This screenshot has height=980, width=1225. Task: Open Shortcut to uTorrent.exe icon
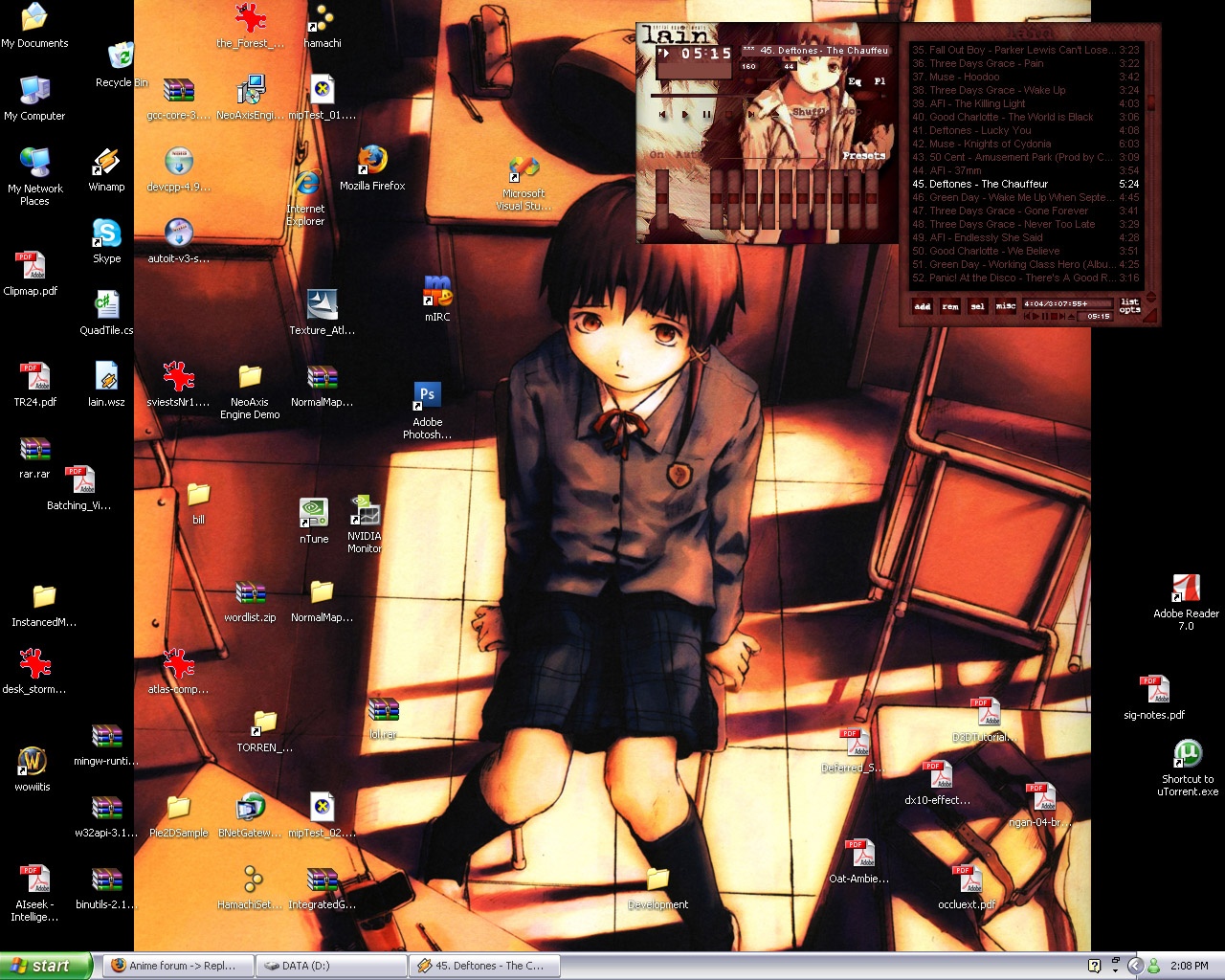tap(1188, 768)
